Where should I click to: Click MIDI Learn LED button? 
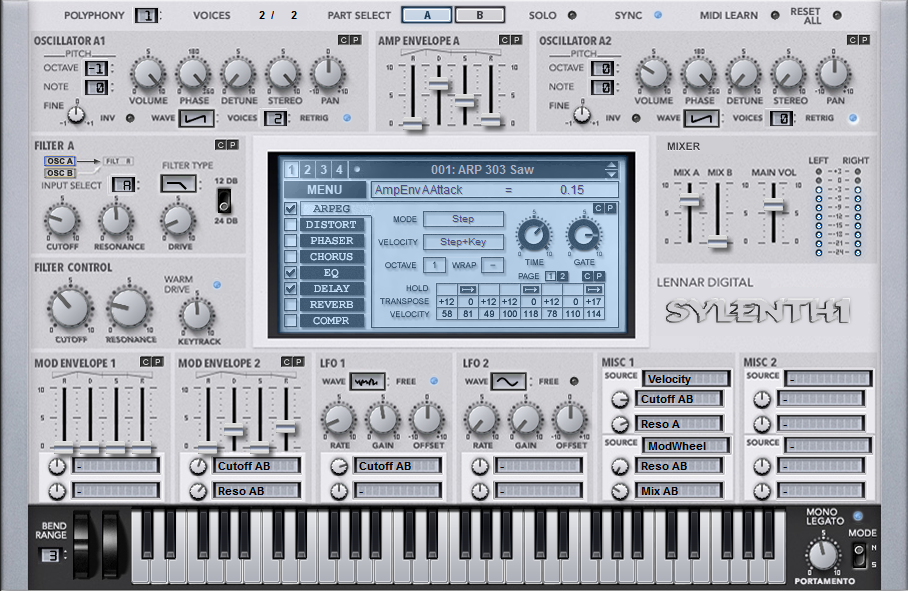tap(775, 16)
